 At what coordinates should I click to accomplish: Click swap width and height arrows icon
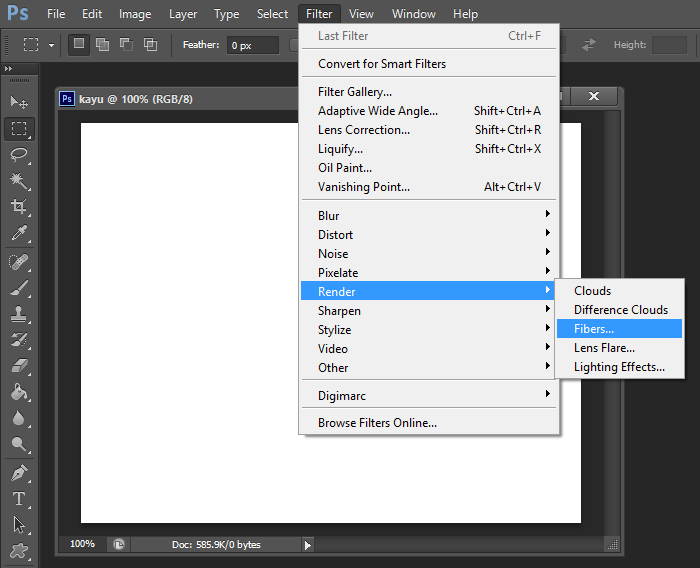(x=589, y=45)
